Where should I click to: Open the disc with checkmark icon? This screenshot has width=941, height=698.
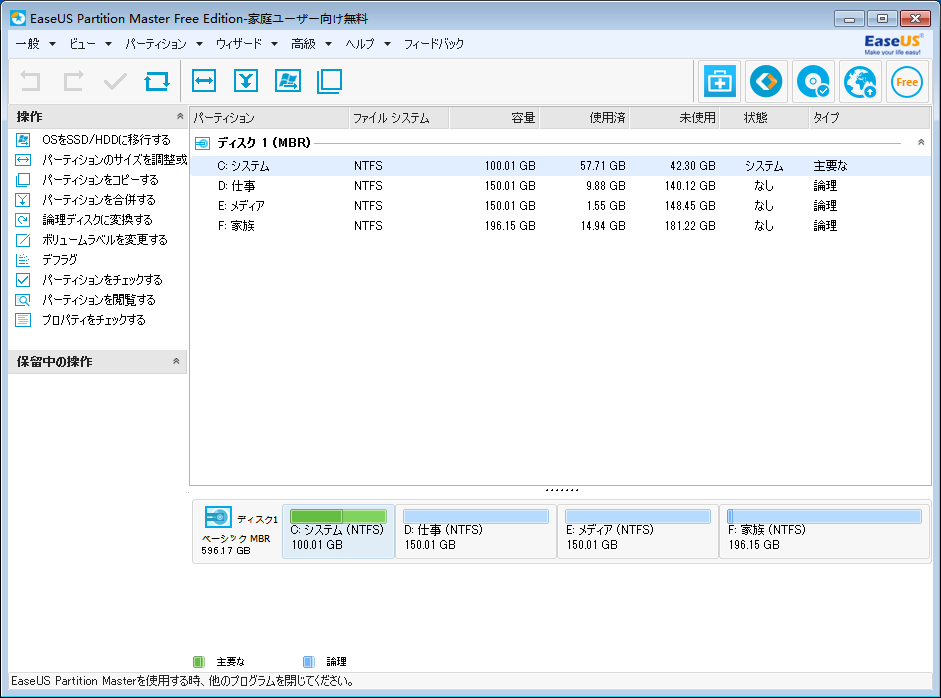click(x=813, y=81)
